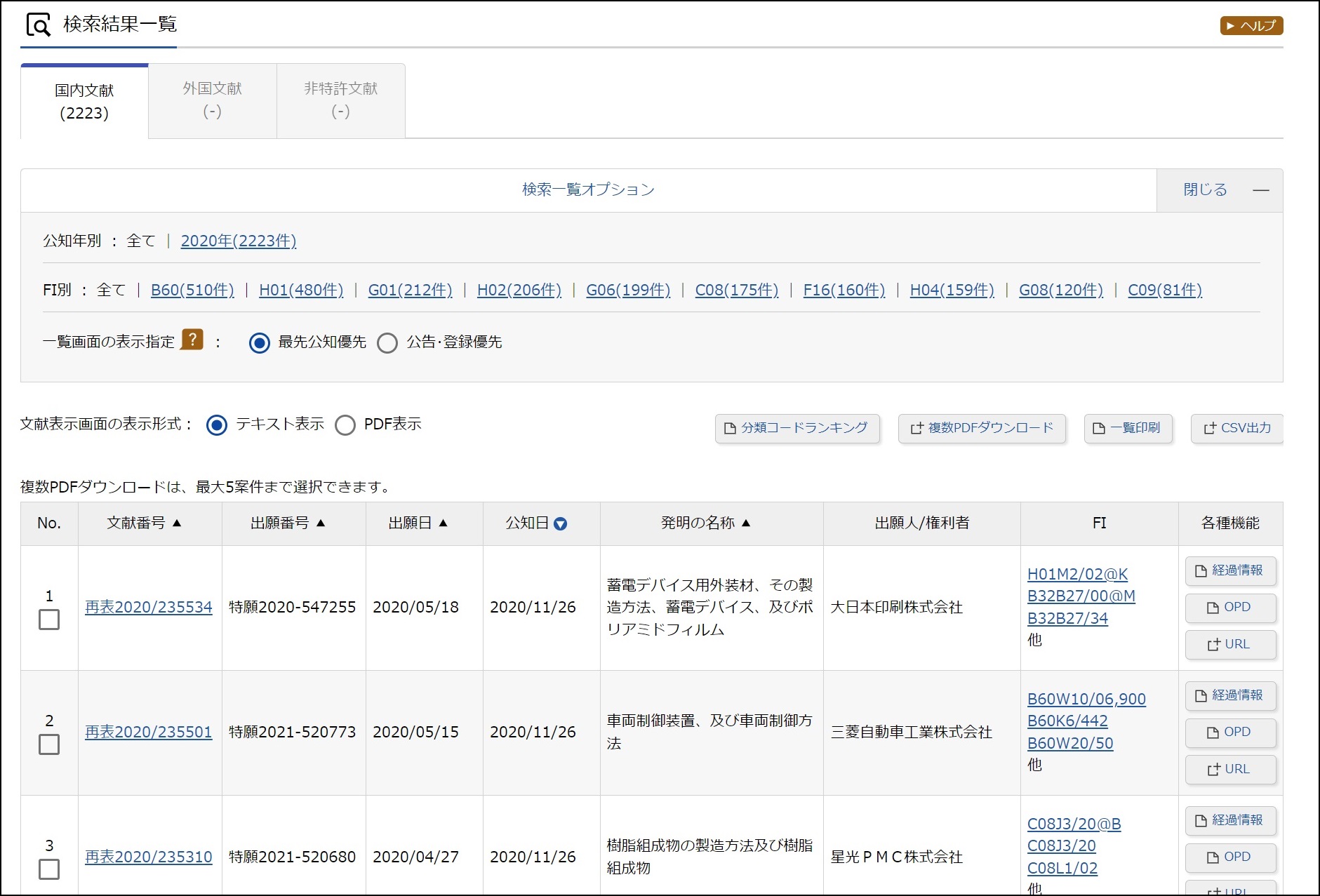Tick the checkbox for result 2
This screenshot has height=896, width=1320.
tap(49, 744)
